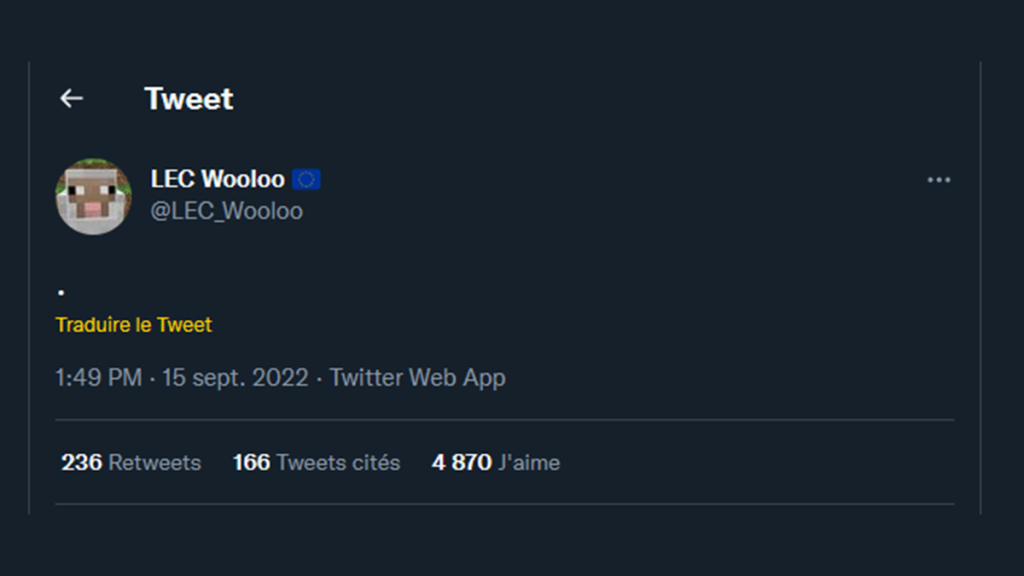Viewport: 1024px width, 576px height.
Task: Click 'J'aime' label next to the count
Action: click(x=528, y=462)
